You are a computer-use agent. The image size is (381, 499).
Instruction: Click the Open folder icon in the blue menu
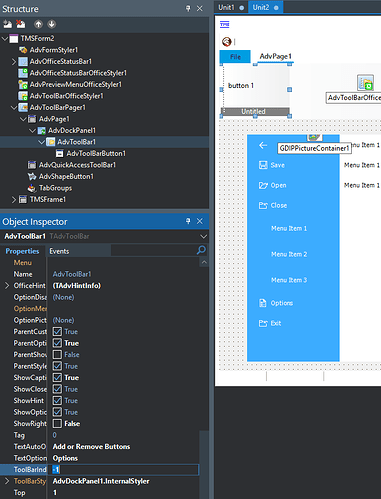pos(263,185)
